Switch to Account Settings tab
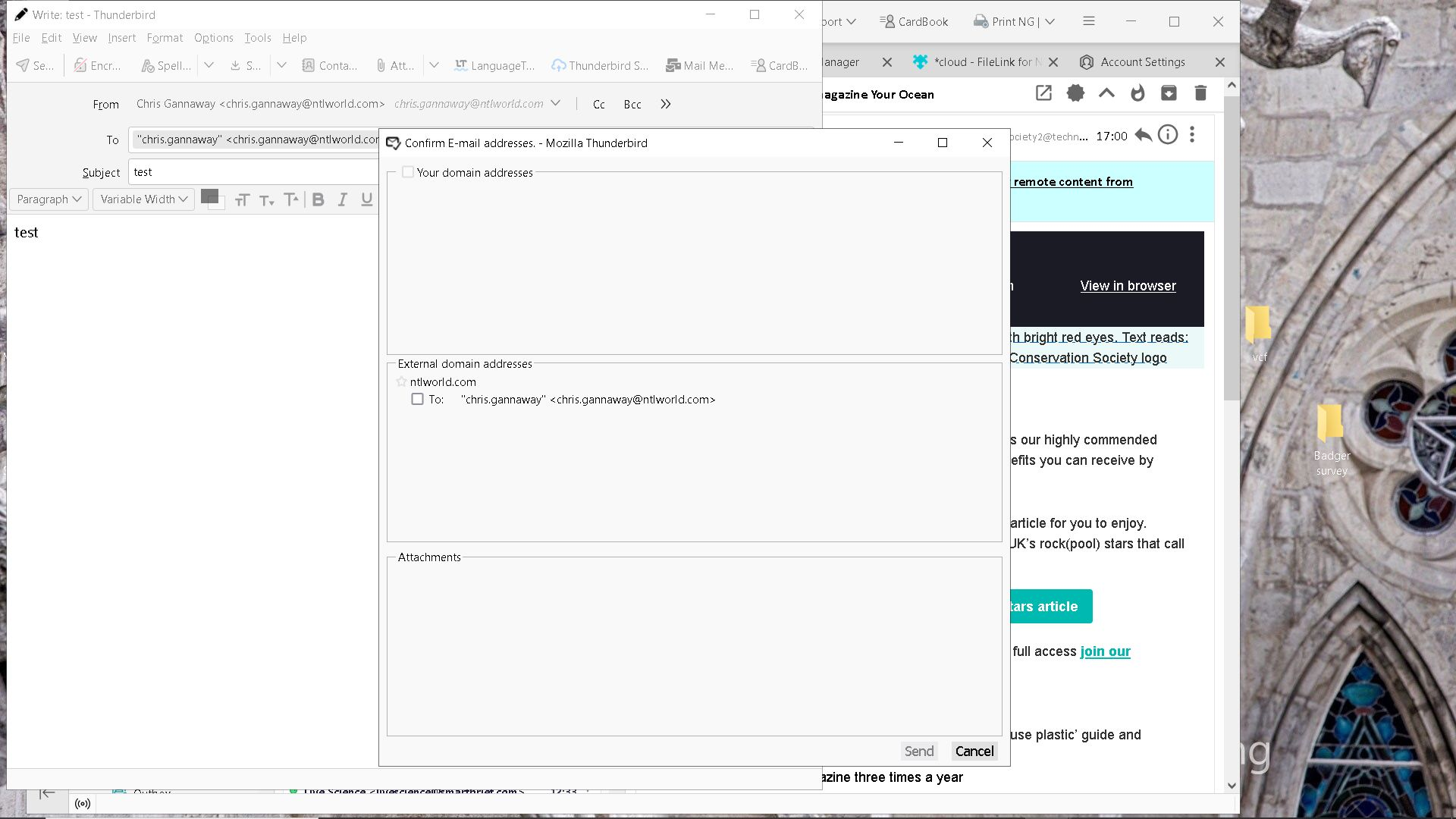Image resolution: width=1456 pixels, height=819 pixels. click(1142, 62)
